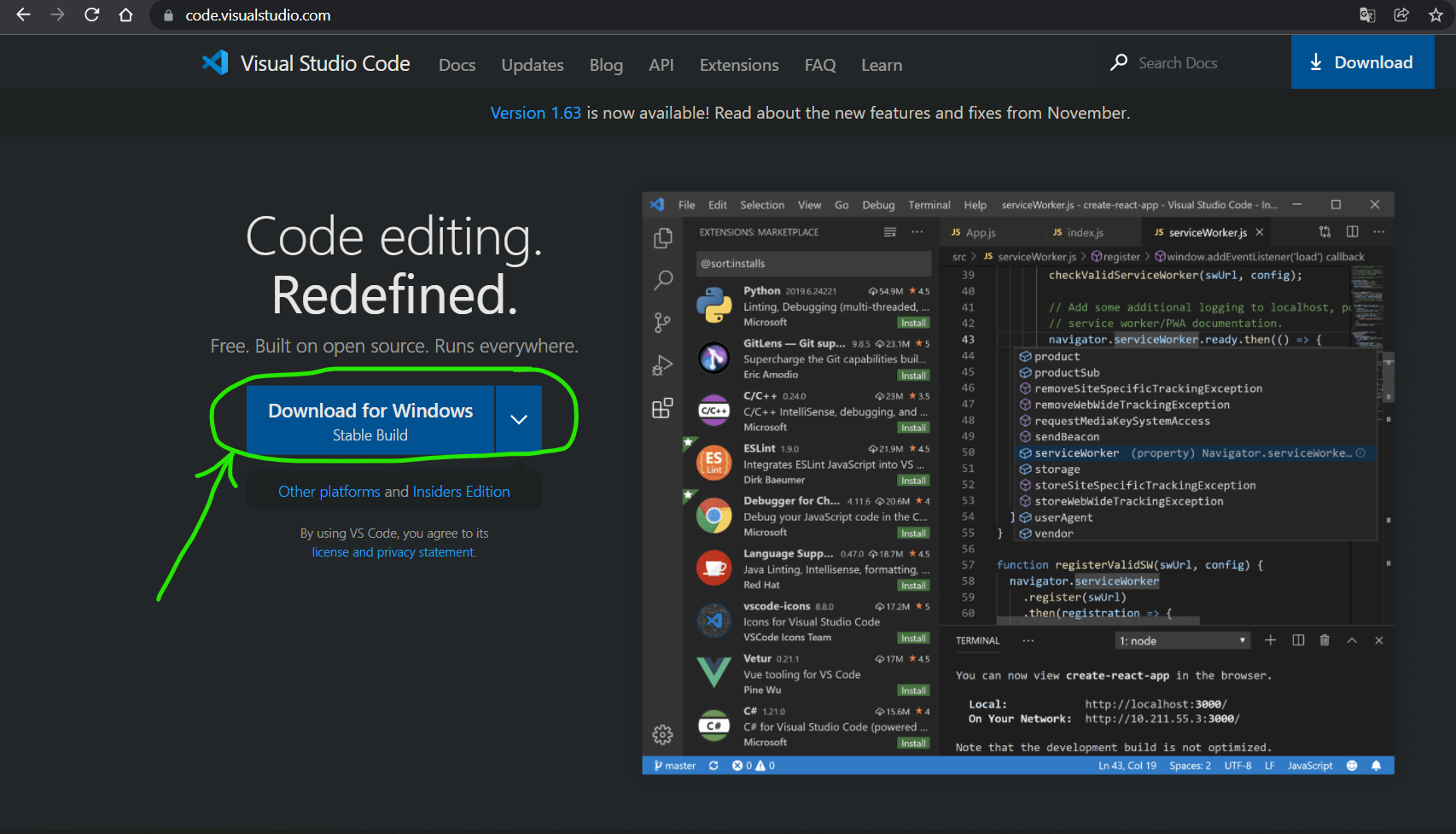Open the Version 1.63 announcement link
Screen dimensions: 1456x834
click(x=535, y=113)
